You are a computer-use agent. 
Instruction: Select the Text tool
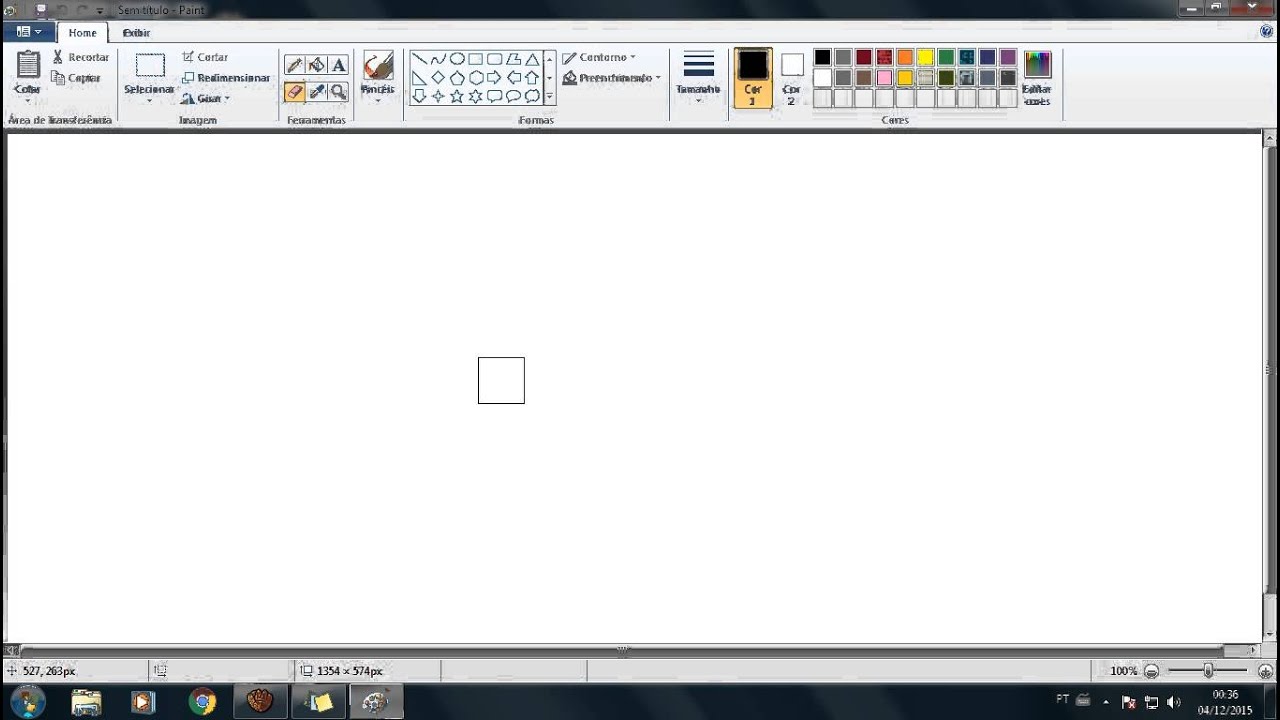tap(338, 65)
